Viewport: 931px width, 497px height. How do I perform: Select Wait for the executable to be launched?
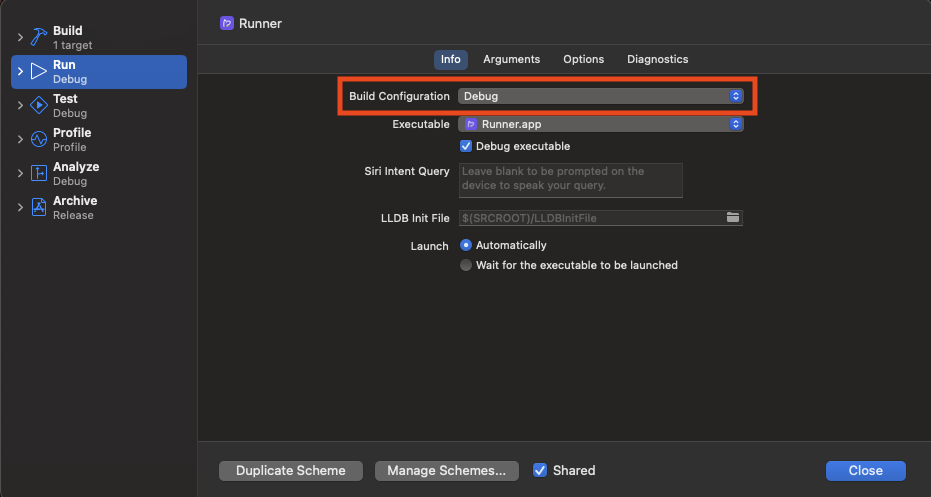click(466, 265)
